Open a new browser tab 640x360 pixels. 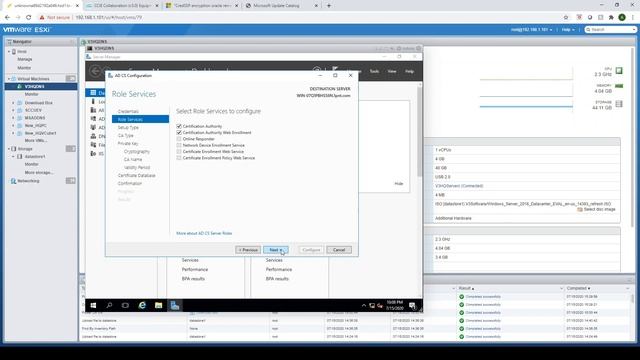[329, 6]
